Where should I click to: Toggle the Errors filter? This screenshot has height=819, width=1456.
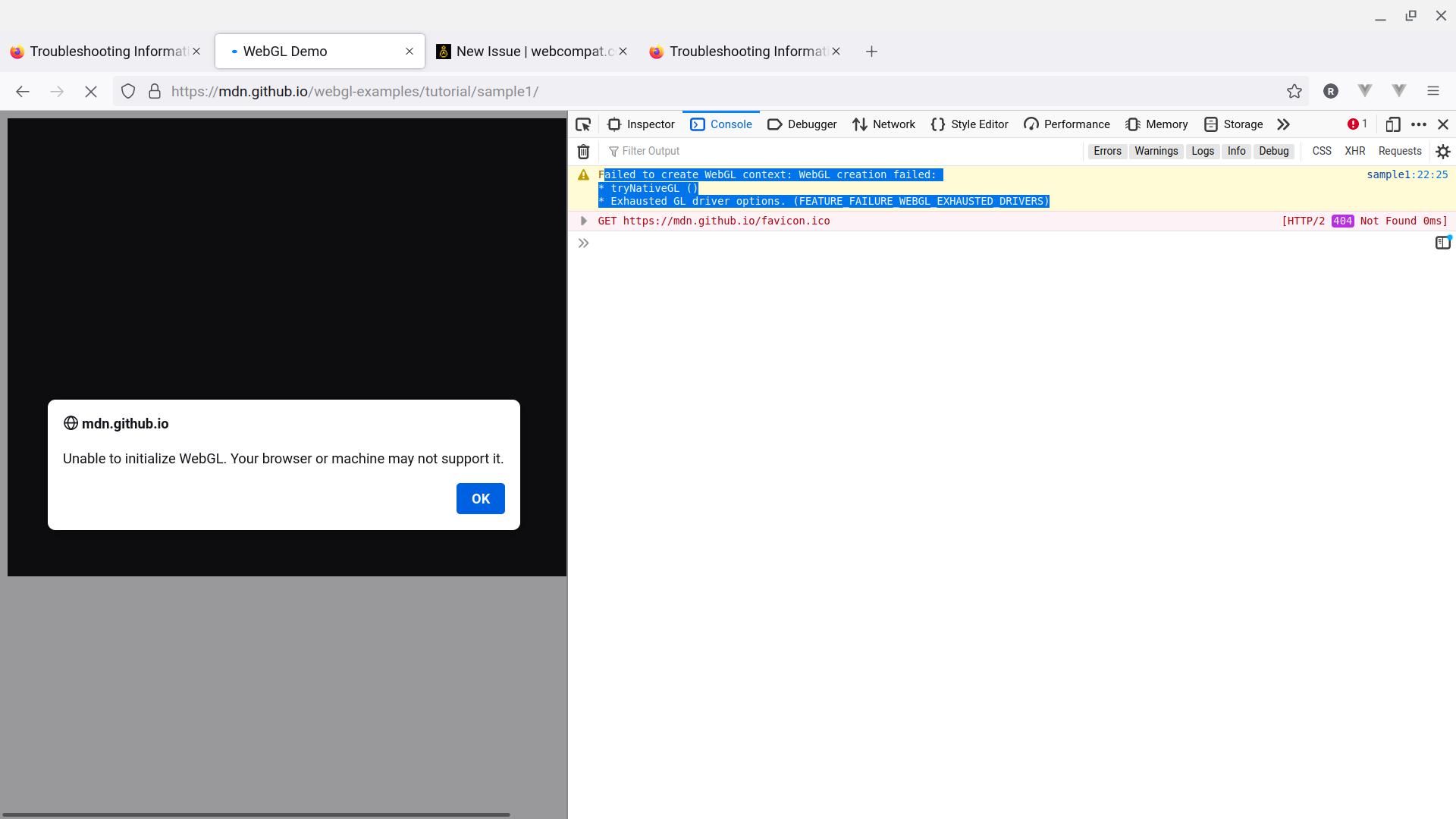point(1107,151)
